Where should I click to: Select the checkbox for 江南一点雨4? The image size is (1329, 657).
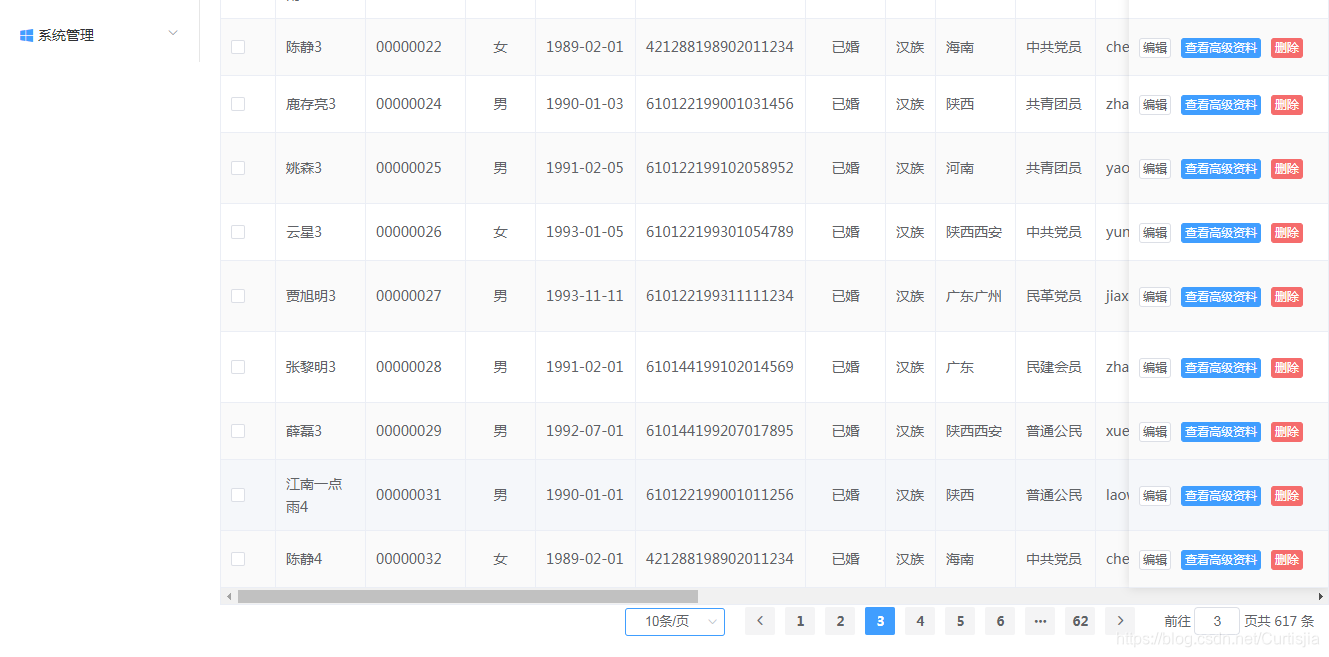[238, 495]
